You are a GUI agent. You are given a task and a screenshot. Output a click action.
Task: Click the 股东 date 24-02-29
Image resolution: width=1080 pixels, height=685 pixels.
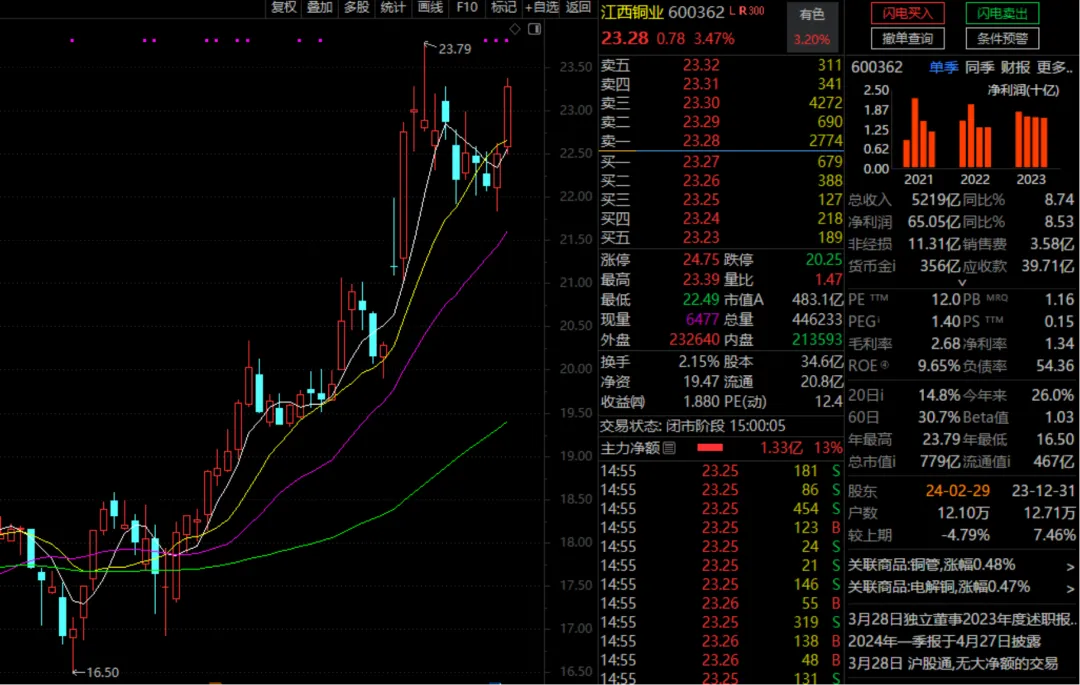click(957, 492)
